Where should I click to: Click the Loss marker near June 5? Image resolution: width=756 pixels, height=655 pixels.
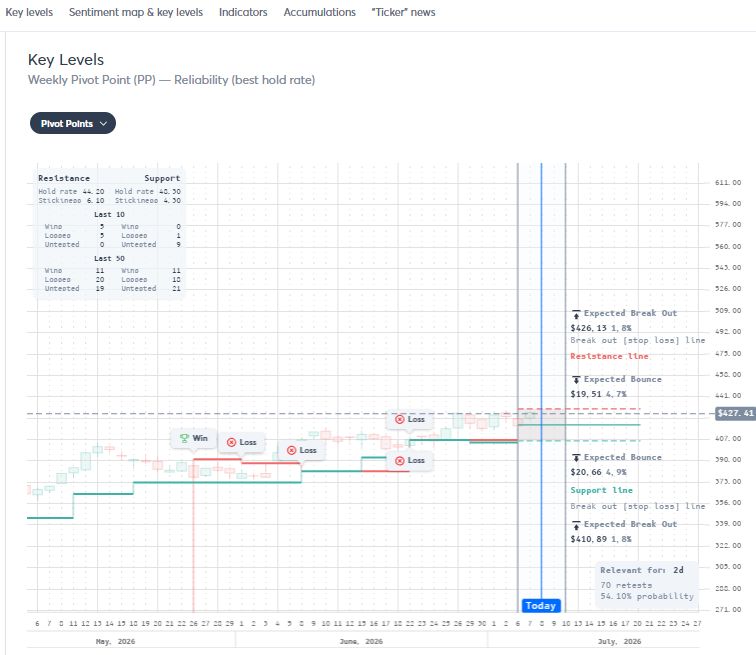point(302,451)
